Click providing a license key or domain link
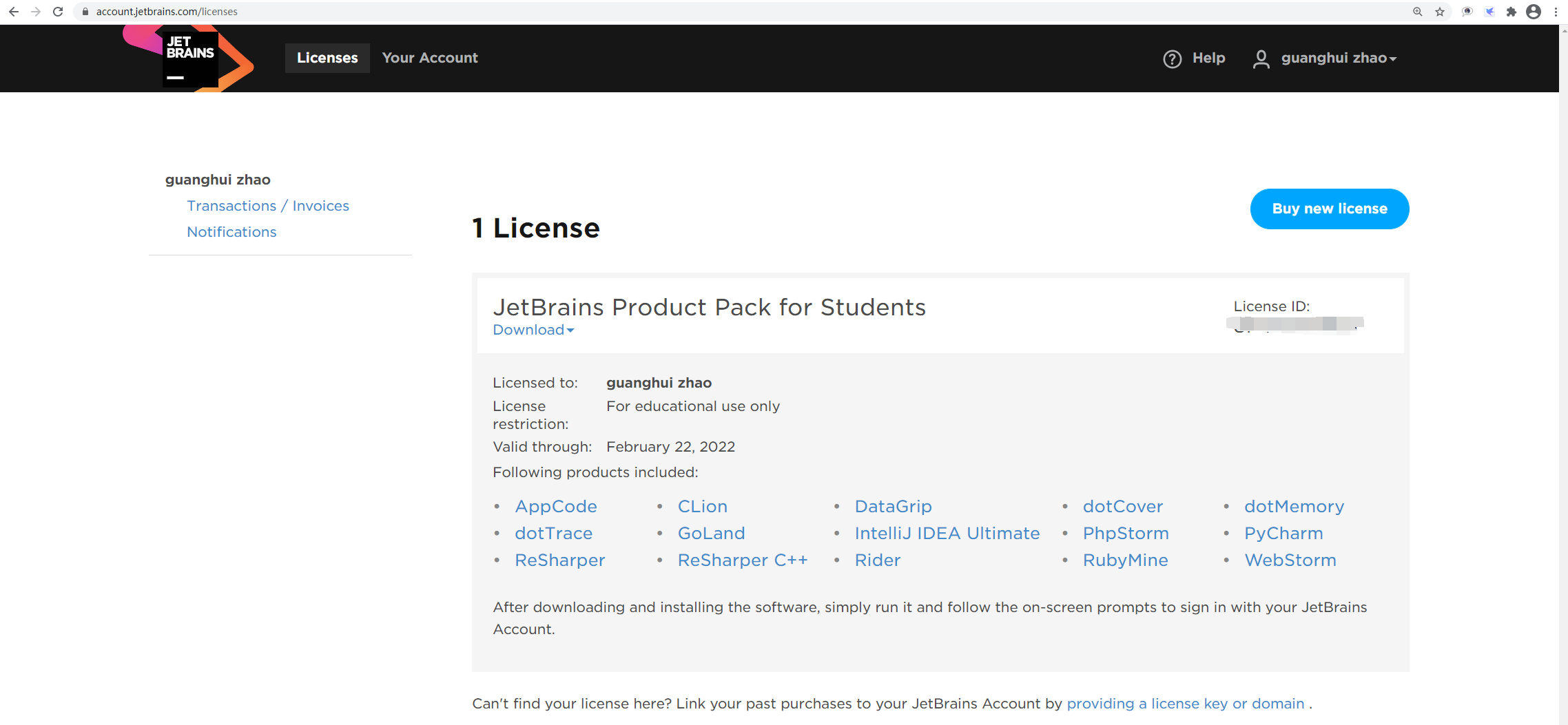The width and height of the screenshot is (1568, 725). 1186,704
